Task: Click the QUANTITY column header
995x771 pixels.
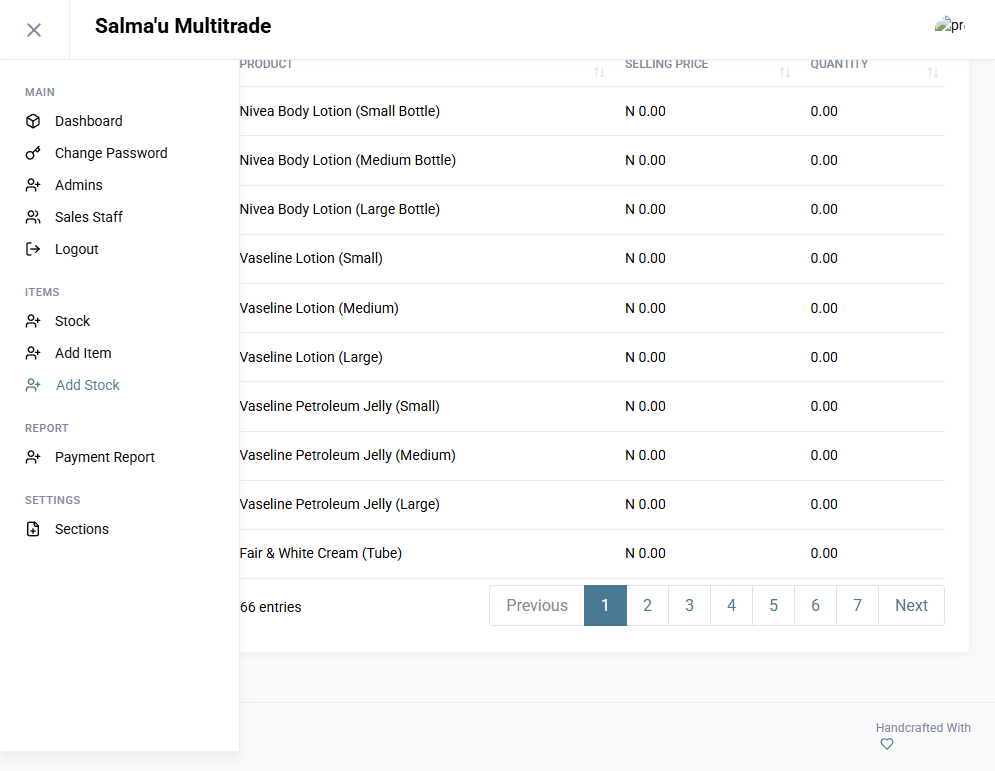Action: [x=839, y=64]
